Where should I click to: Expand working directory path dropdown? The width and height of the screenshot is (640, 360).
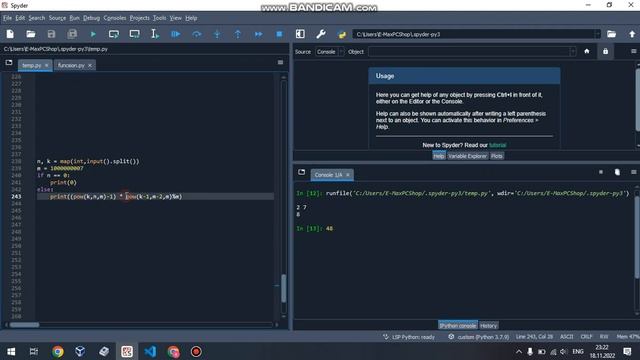(x=598, y=34)
